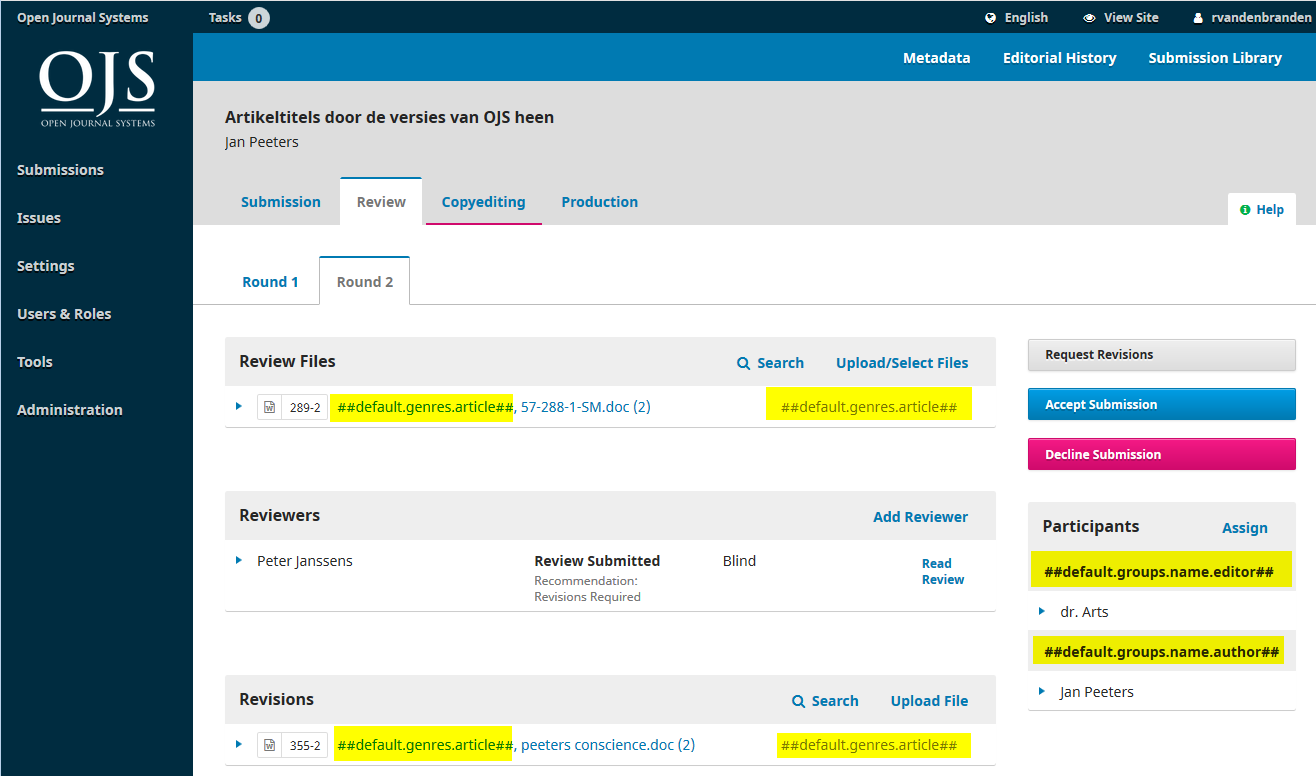The height and width of the screenshot is (776, 1316).
Task: Click the Review Submitted status text
Action: (x=597, y=561)
